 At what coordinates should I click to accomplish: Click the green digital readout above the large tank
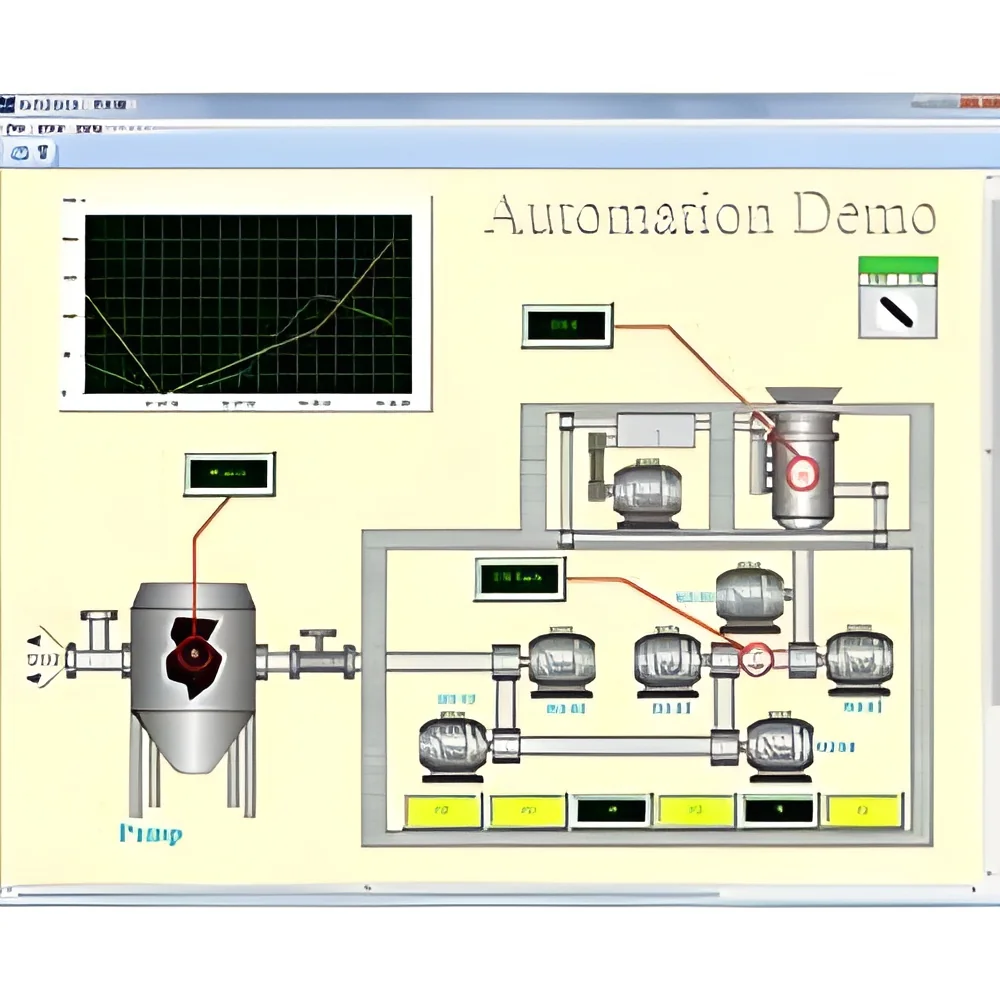[x=230, y=474]
